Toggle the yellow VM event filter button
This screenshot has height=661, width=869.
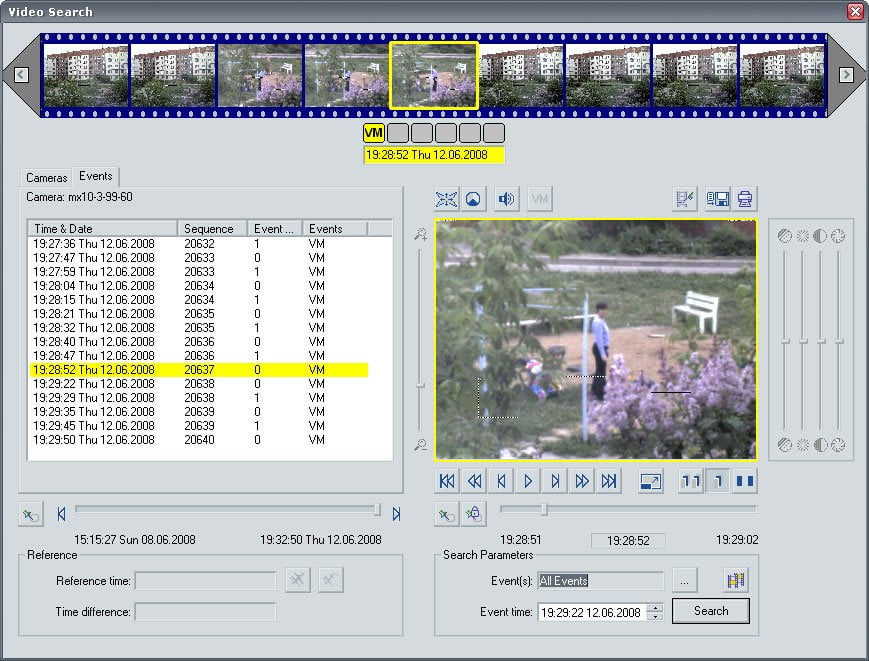pyautogui.click(x=374, y=133)
